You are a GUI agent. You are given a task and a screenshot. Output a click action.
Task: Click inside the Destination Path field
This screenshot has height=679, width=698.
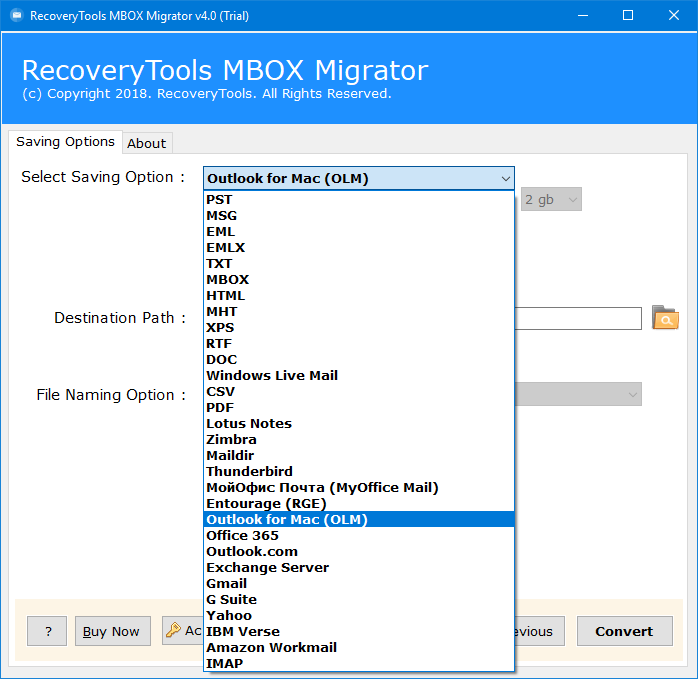click(578, 318)
